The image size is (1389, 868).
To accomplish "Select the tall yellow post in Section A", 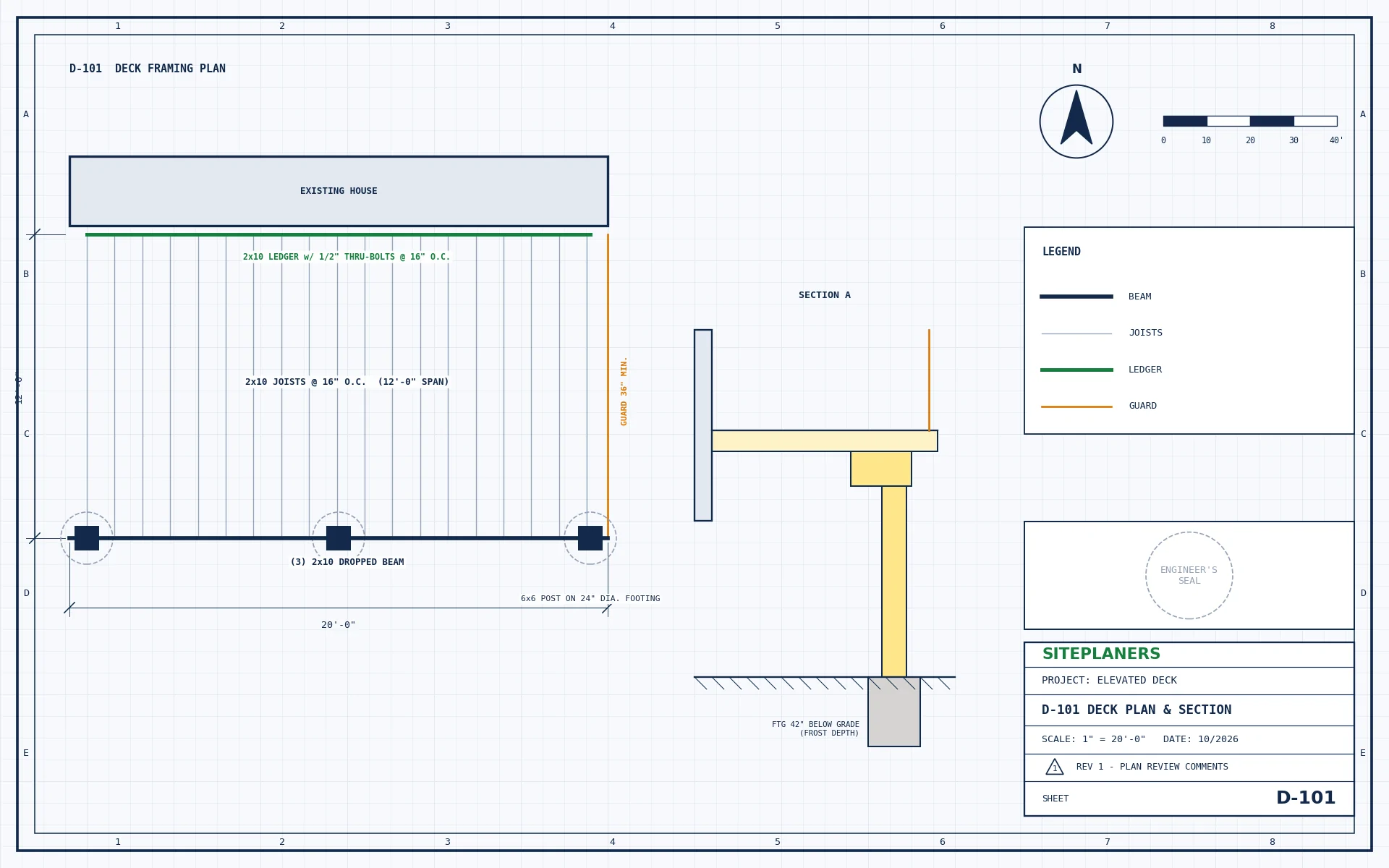I will pos(894,582).
